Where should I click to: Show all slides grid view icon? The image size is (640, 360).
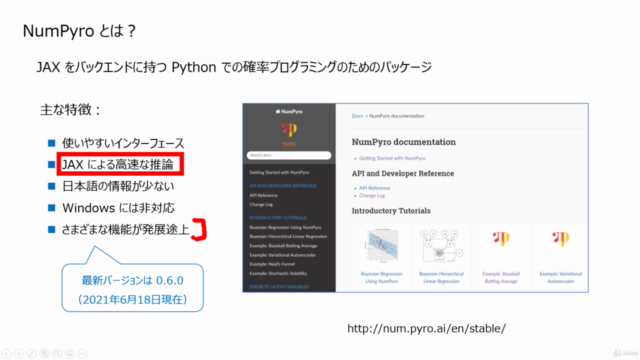[x=44, y=353]
